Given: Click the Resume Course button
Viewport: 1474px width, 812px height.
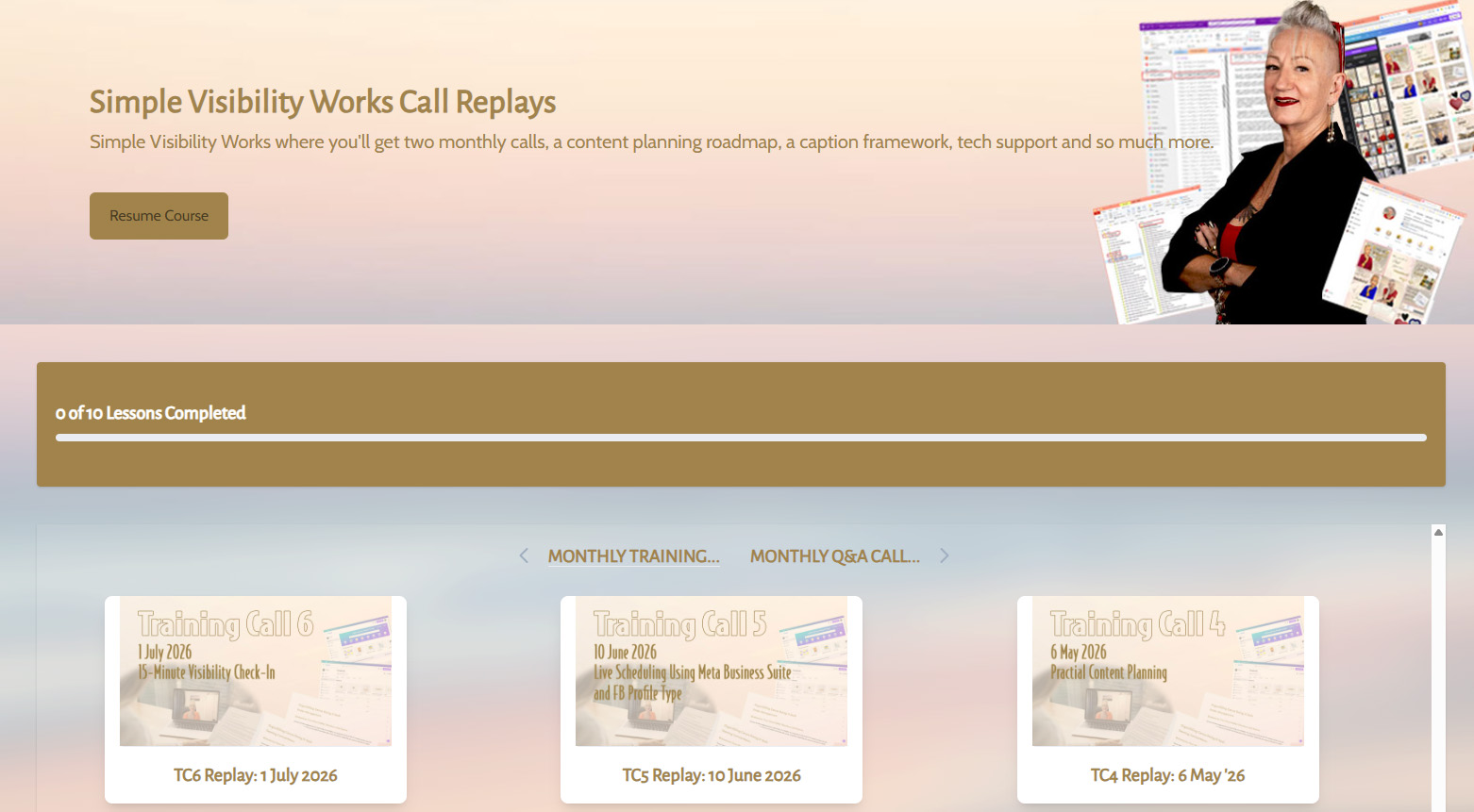Looking at the screenshot, I should (159, 216).
